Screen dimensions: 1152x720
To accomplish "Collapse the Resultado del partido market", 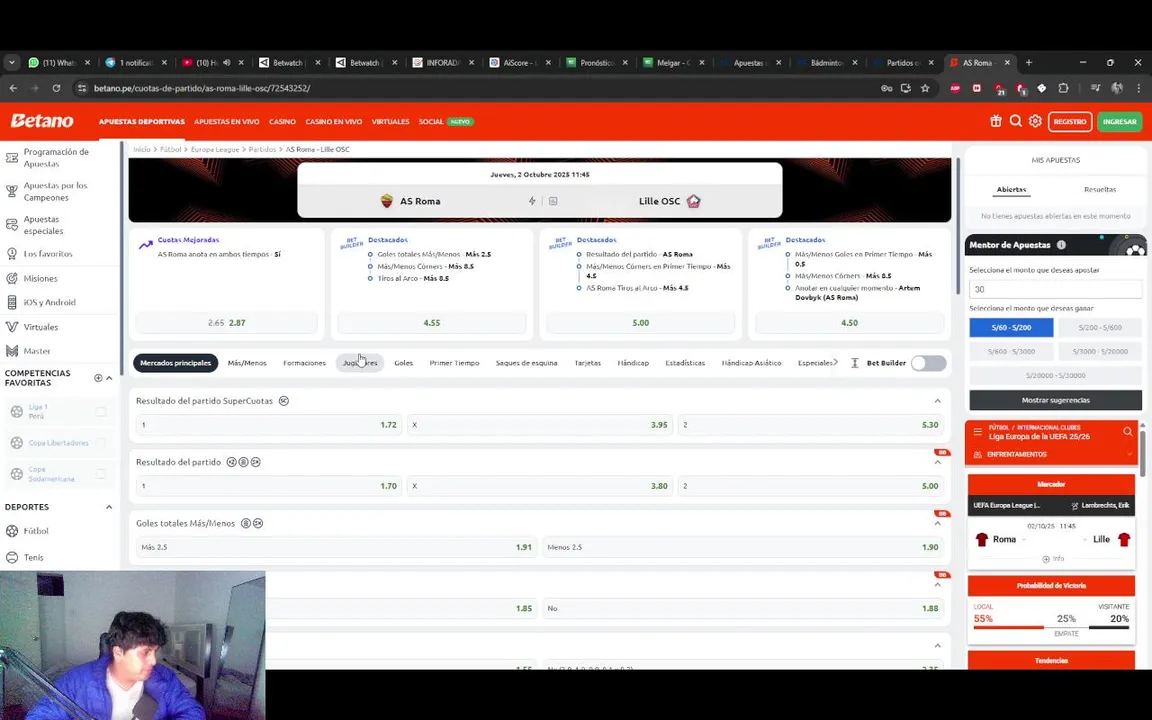I will click(937, 462).
